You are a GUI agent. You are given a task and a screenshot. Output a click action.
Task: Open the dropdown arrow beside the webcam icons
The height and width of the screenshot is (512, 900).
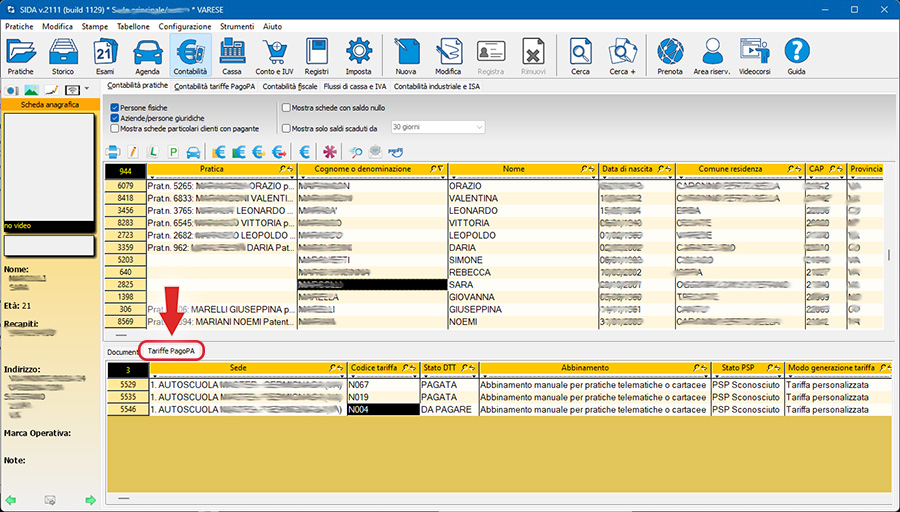click(87, 90)
